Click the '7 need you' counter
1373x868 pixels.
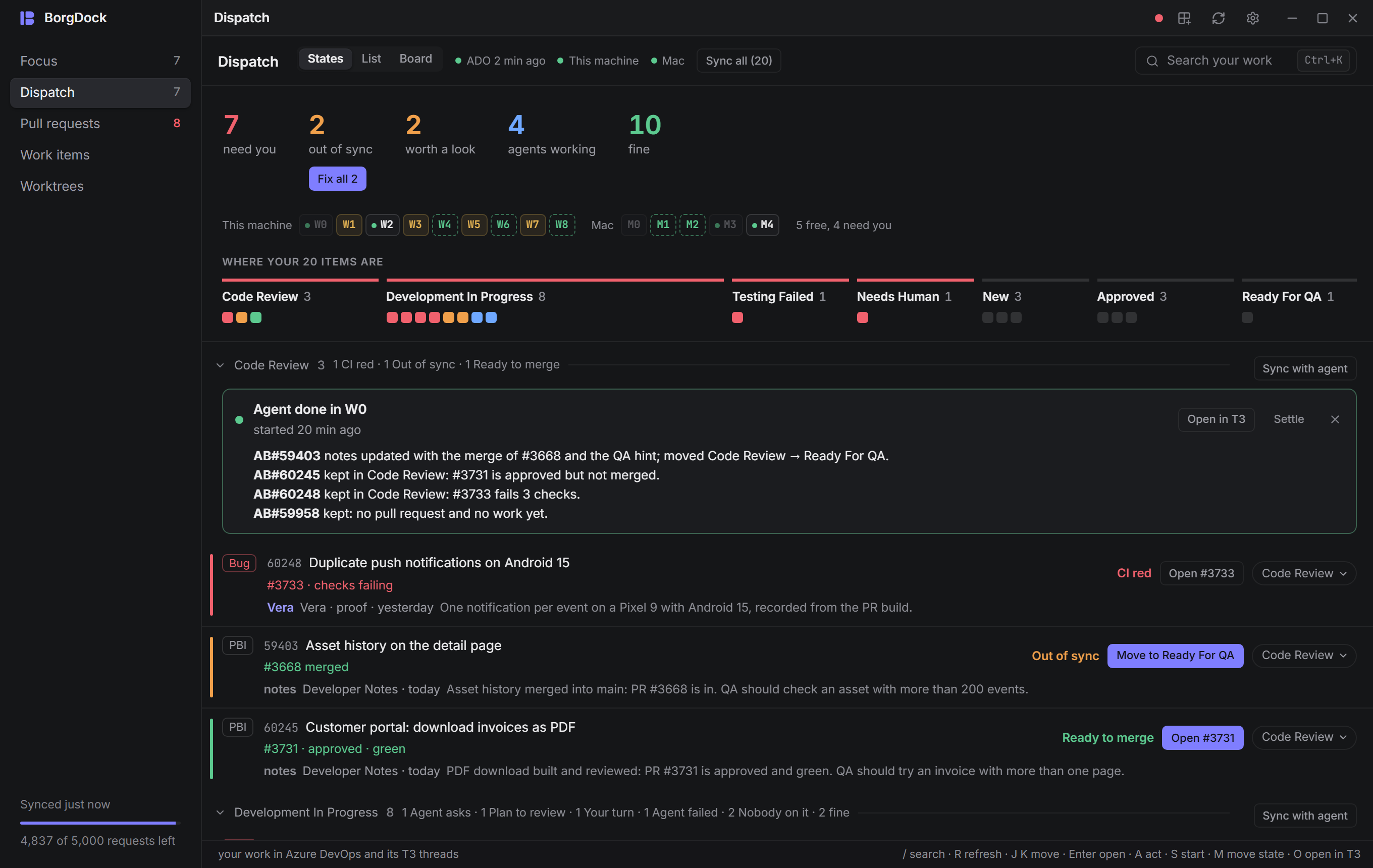250,135
